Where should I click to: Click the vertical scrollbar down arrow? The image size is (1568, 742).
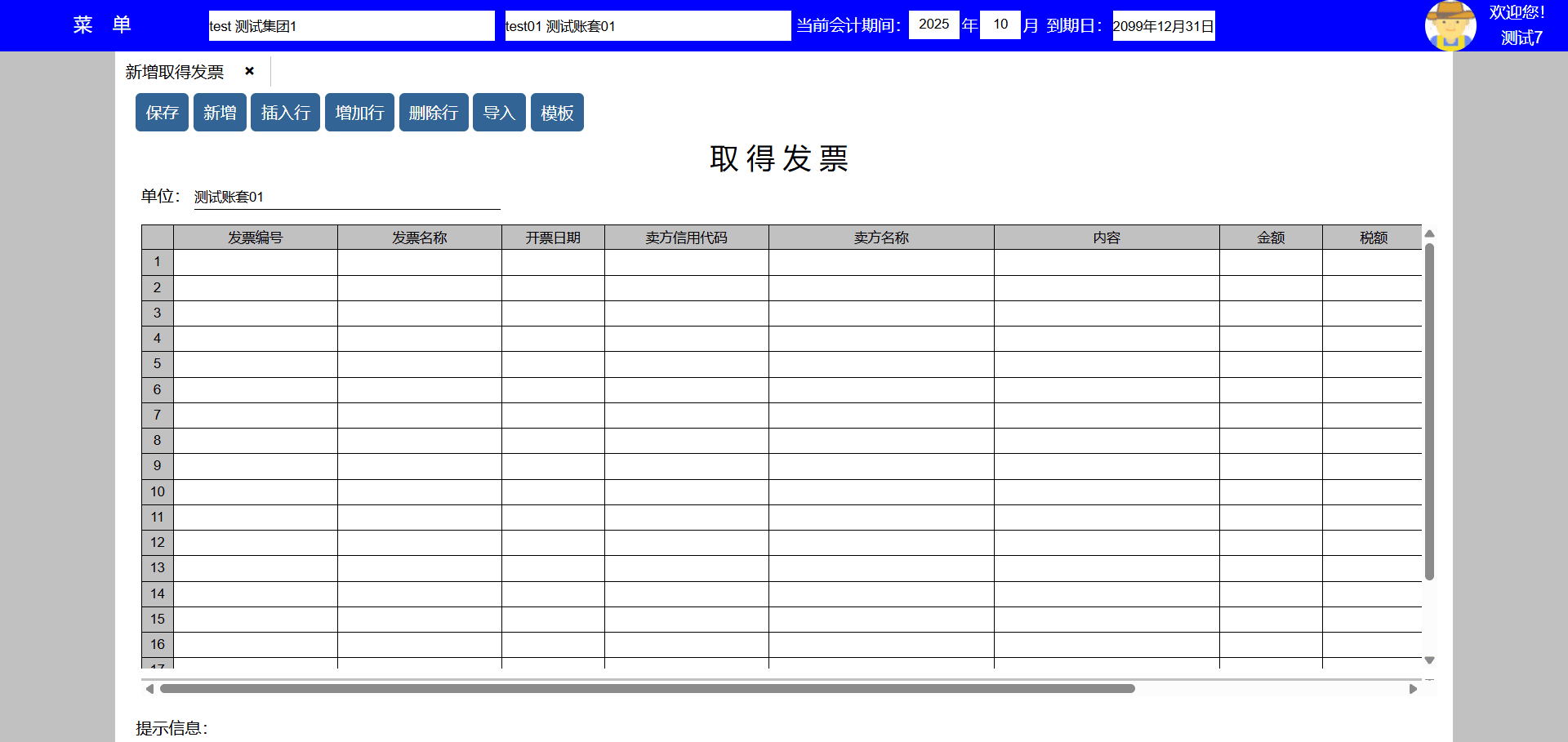coord(1429,660)
